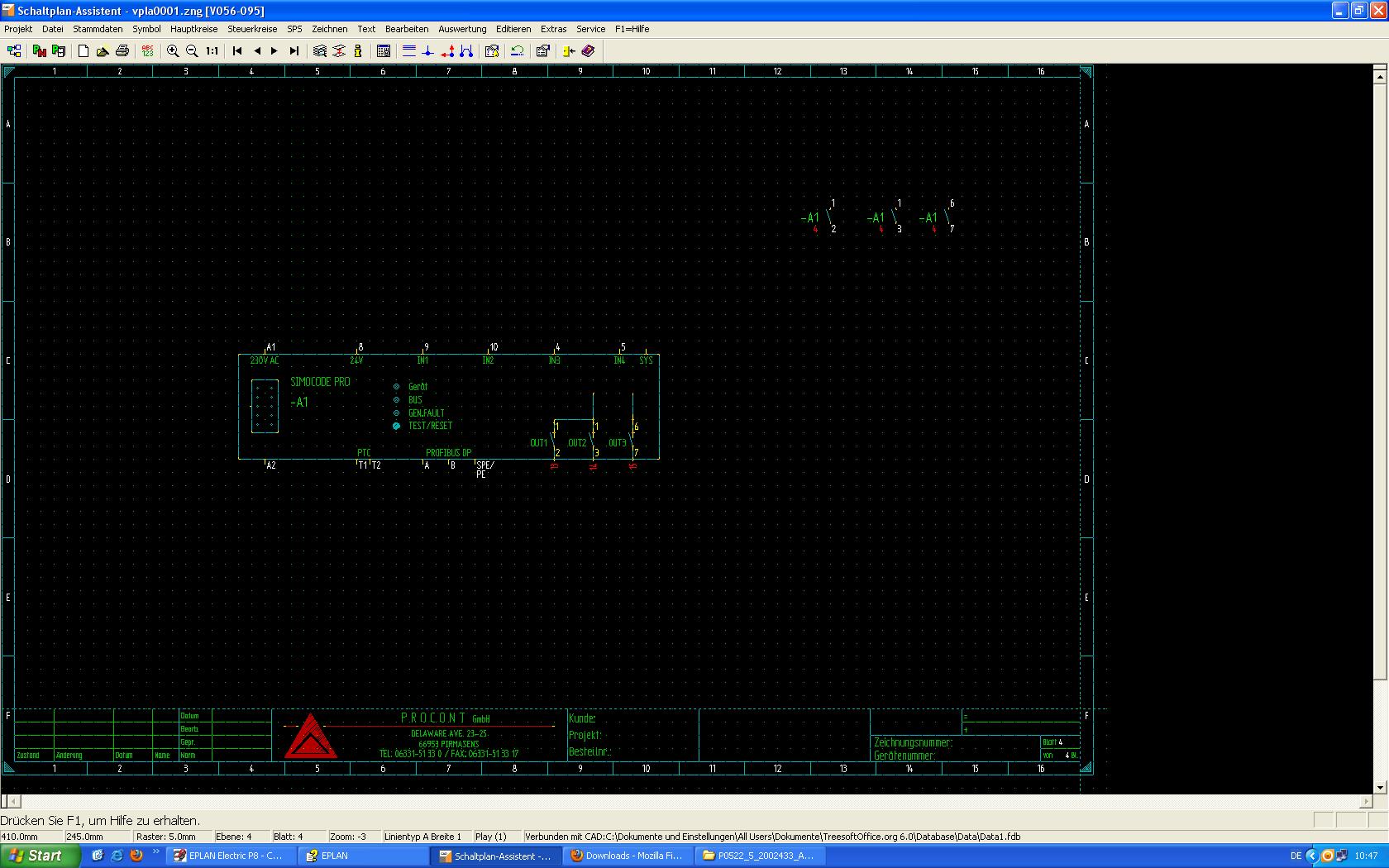Click the green P page toolbar icon
The image size is (1389, 868).
[x=58, y=51]
